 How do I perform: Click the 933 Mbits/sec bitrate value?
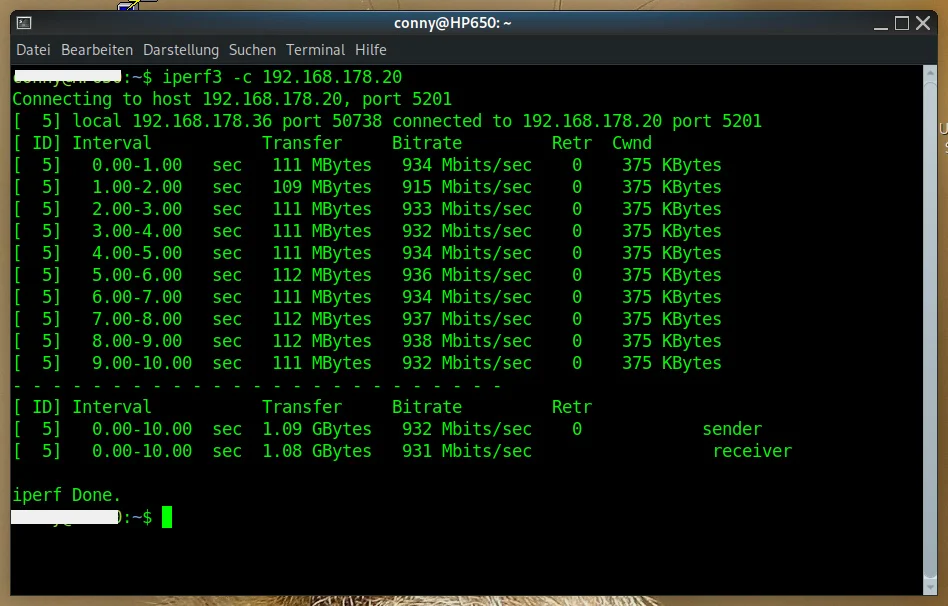coord(467,209)
